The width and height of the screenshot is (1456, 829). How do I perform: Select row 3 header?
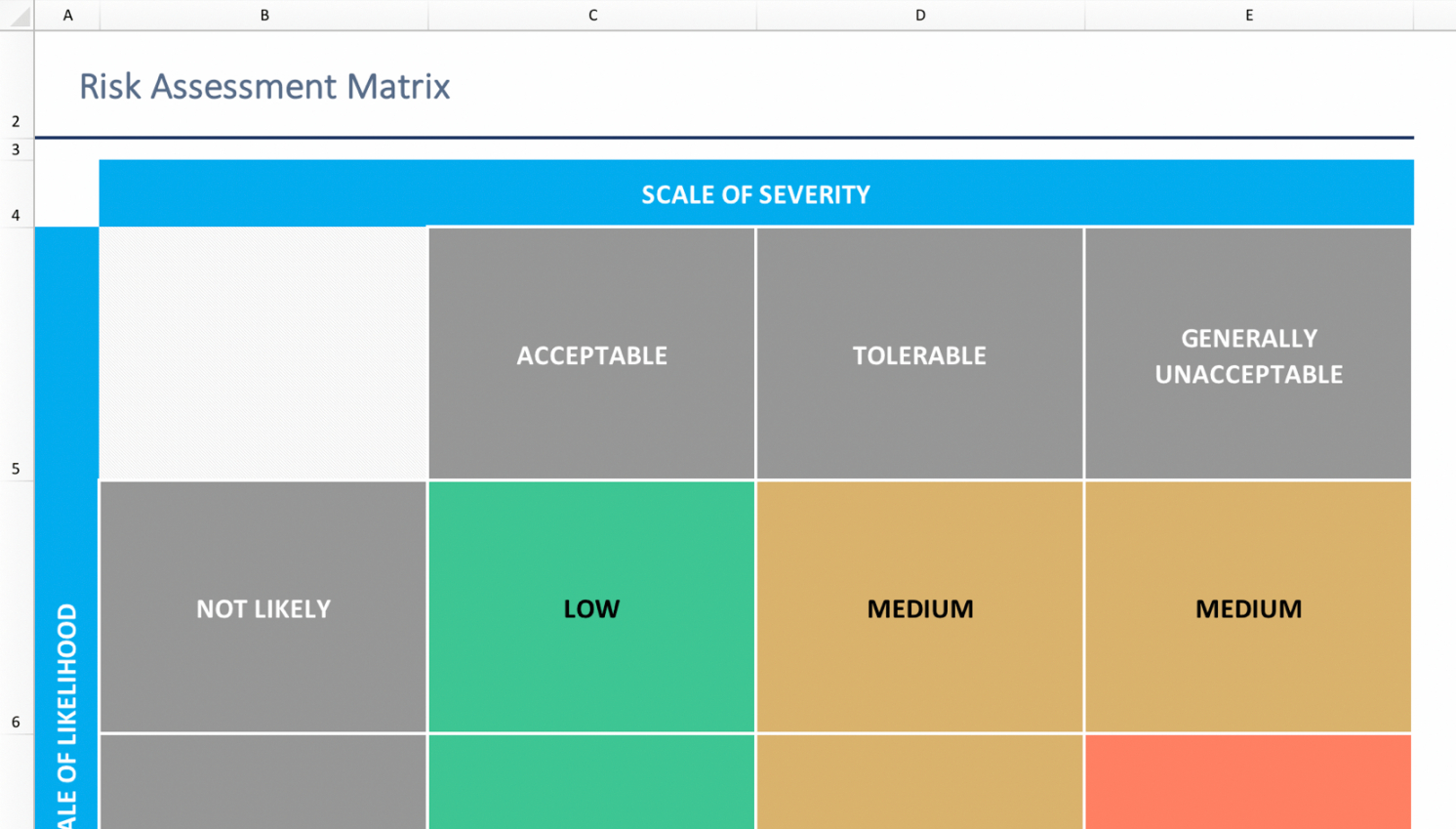pos(17,149)
